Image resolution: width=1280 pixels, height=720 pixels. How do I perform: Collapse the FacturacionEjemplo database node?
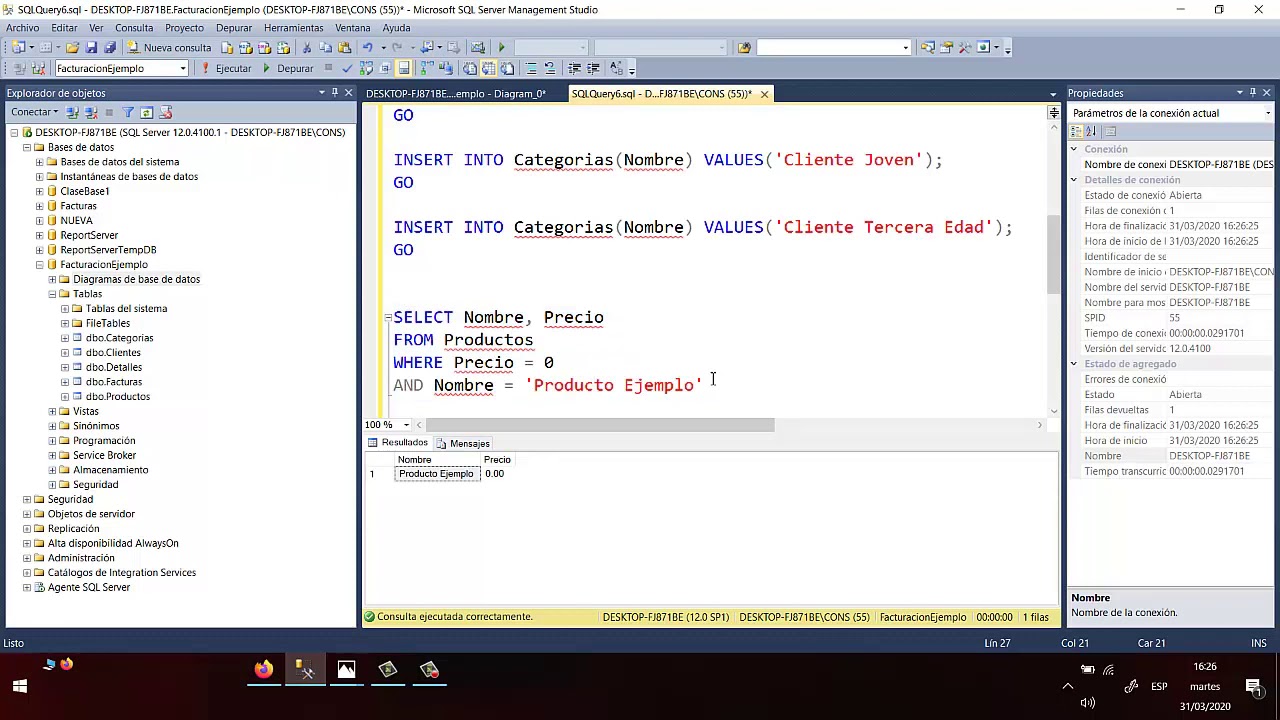(x=40, y=265)
